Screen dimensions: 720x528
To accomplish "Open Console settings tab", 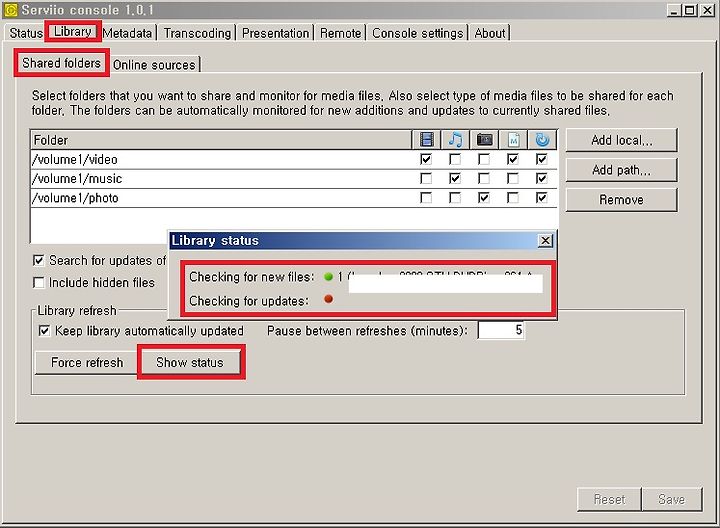I will [x=417, y=33].
